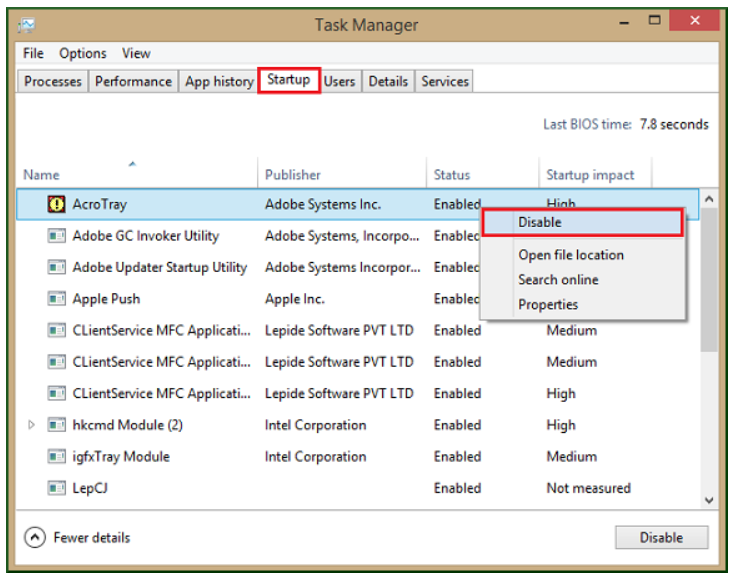Viewport: 729px width, 578px height.
Task: Switch to the Users tab
Action: [339, 81]
